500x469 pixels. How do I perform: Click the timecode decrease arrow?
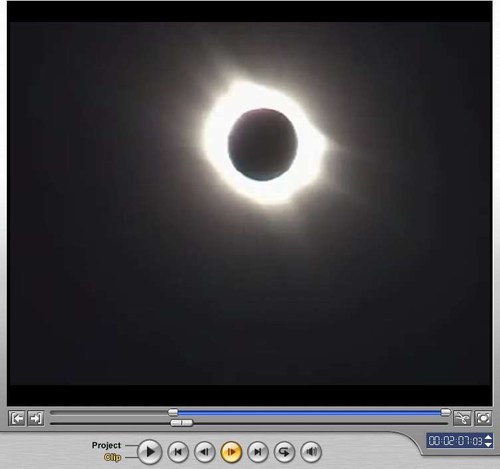pyautogui.click(x=488, y=444)
